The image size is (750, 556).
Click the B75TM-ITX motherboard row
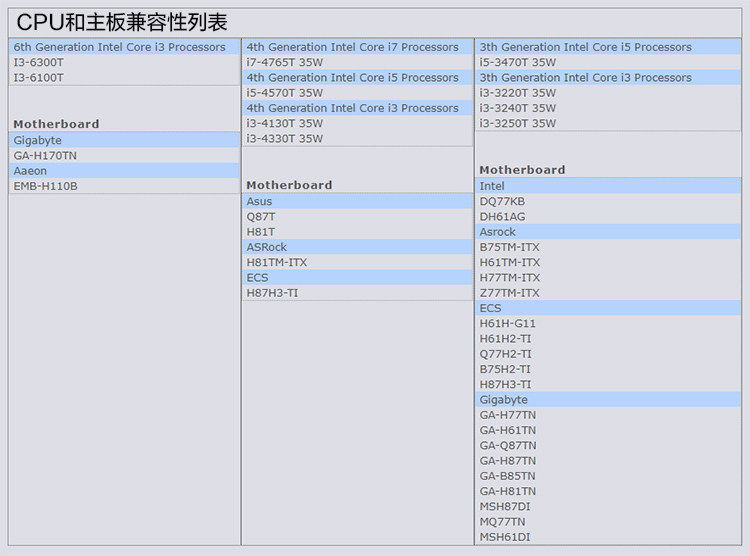[608, 247]
